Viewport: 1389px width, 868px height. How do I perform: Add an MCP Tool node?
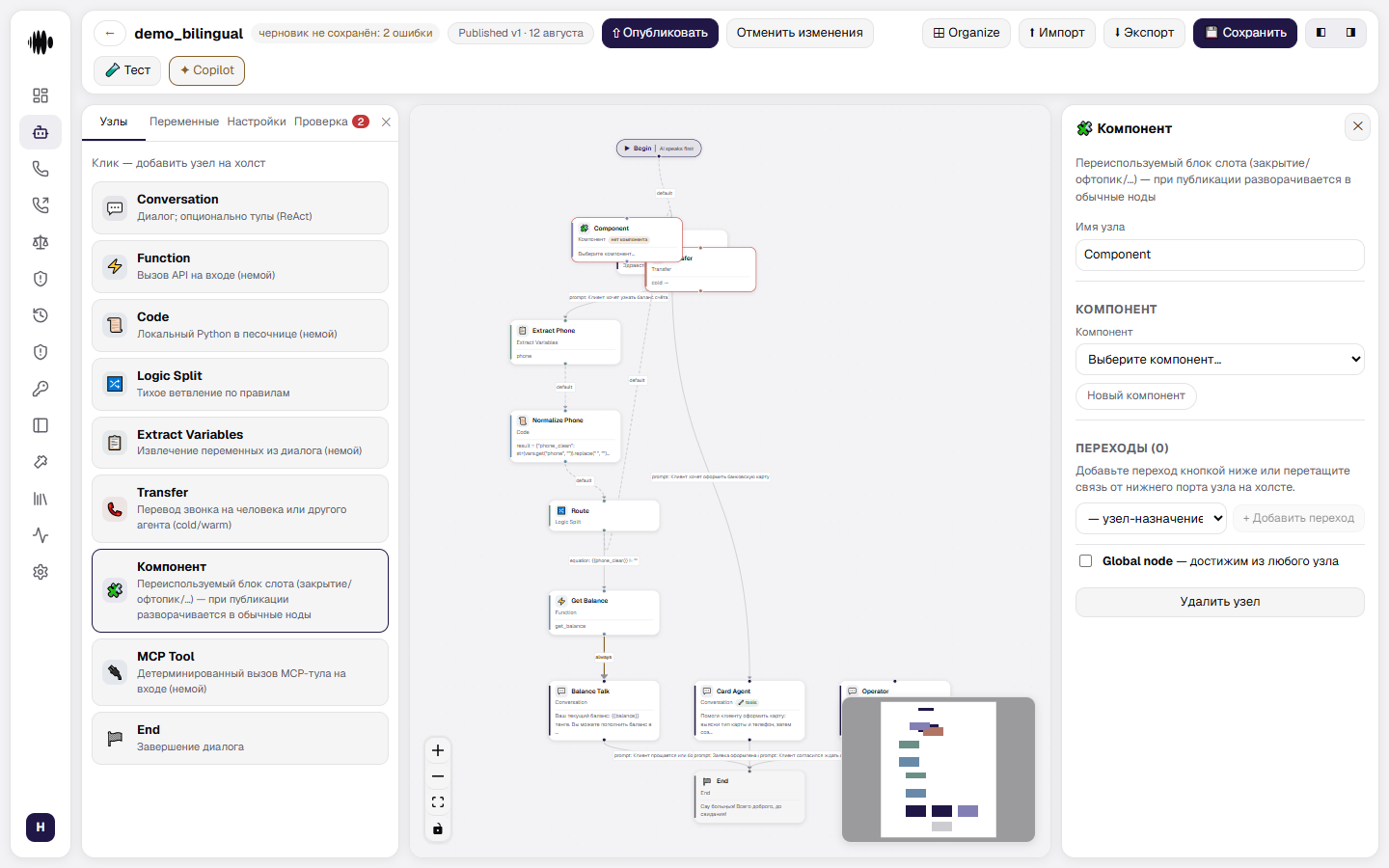(x=240, y=672)
